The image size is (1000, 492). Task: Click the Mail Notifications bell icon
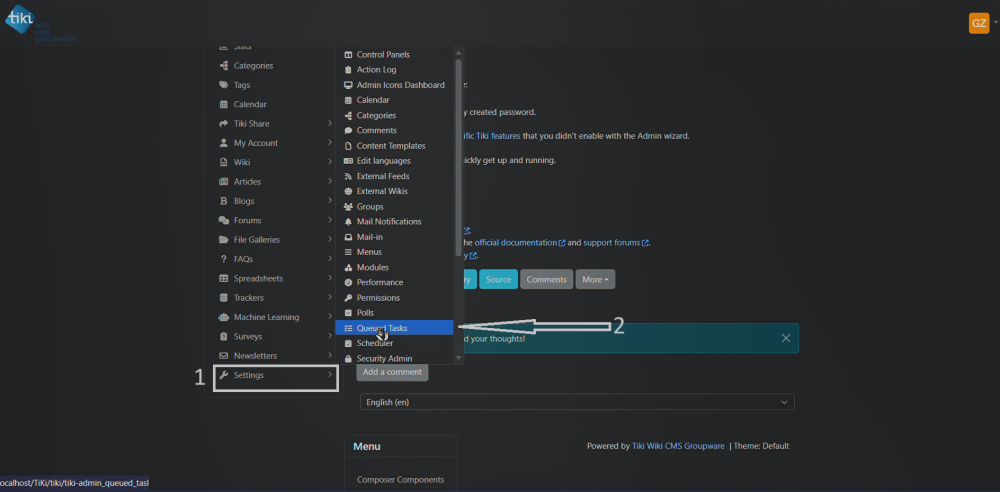point(348,221)
